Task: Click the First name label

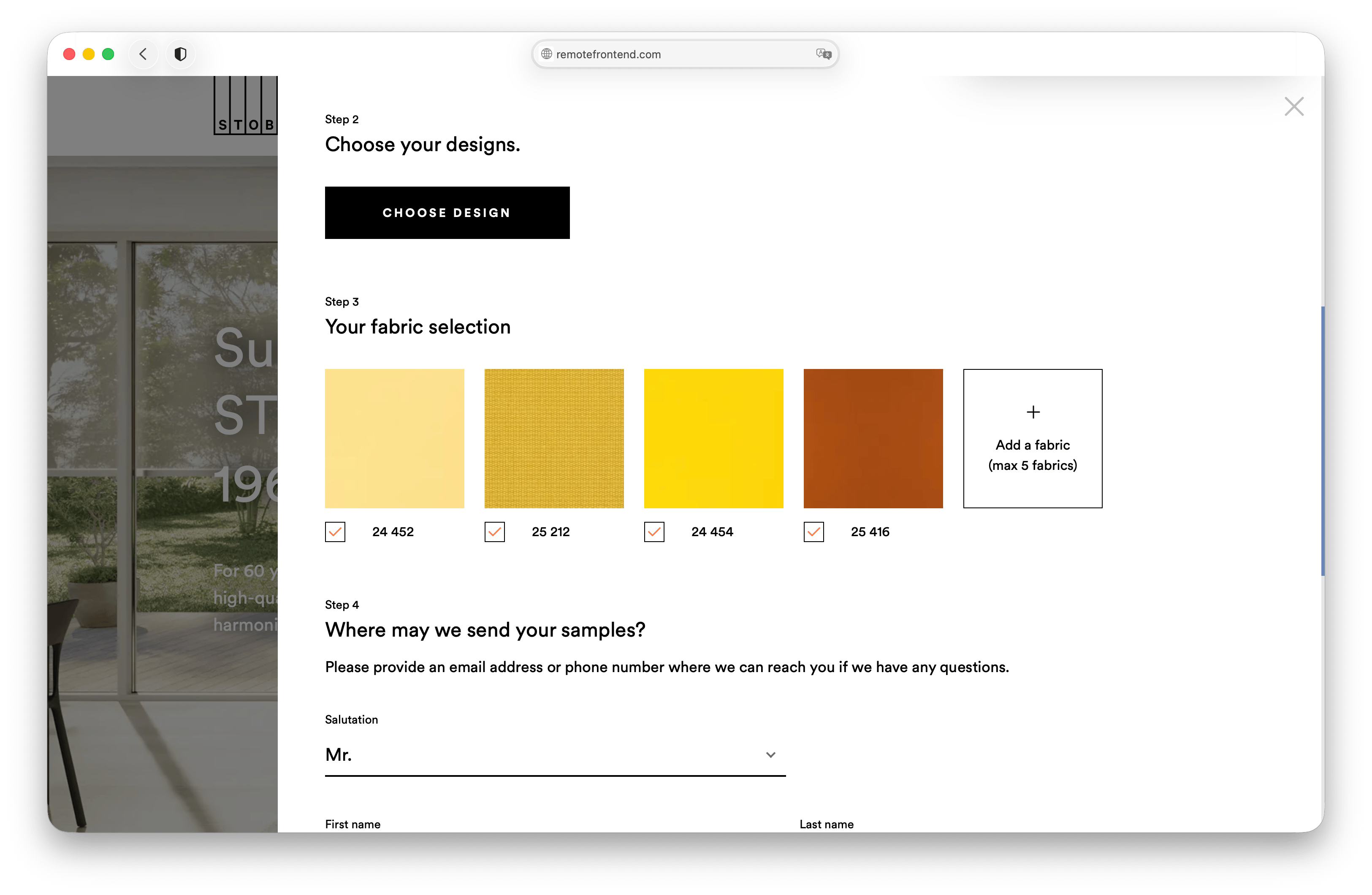Action: pos(353,824)
